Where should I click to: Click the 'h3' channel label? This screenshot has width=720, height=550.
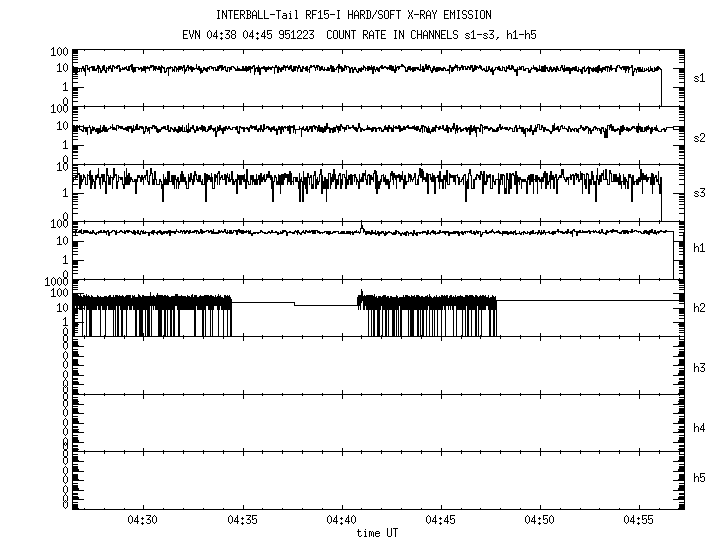coord(699,368)
